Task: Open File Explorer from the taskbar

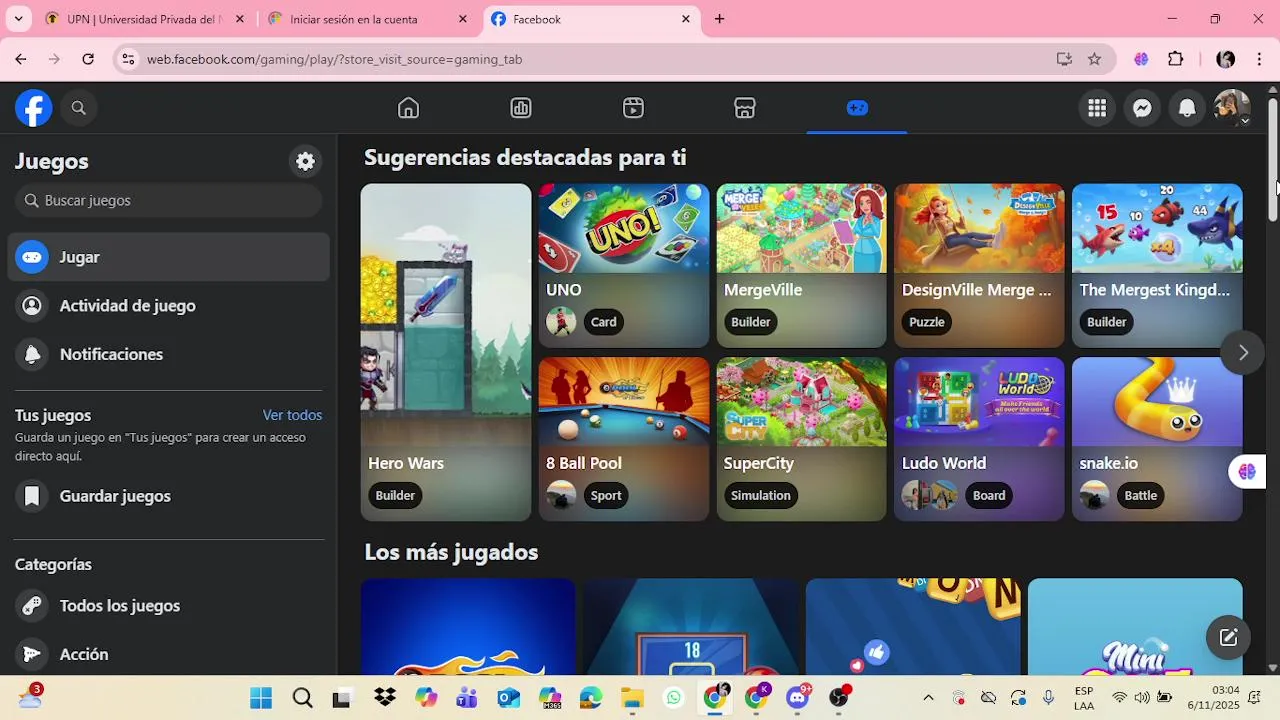Action: (x=632, y=697)
